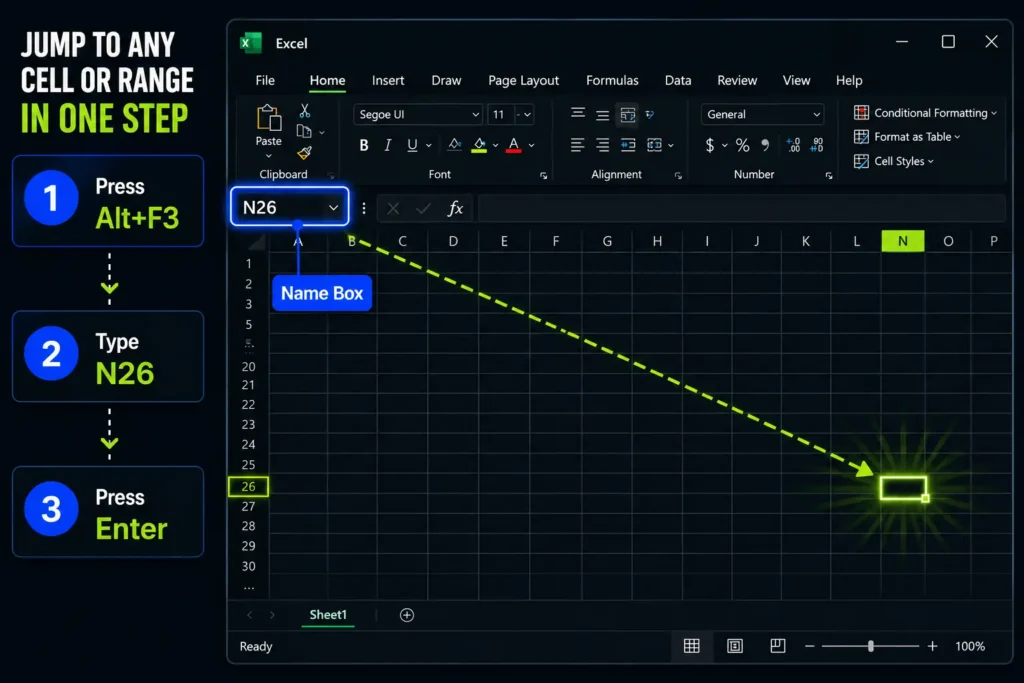Toggle Wrap Text in Alignment group

click(628, 115)
